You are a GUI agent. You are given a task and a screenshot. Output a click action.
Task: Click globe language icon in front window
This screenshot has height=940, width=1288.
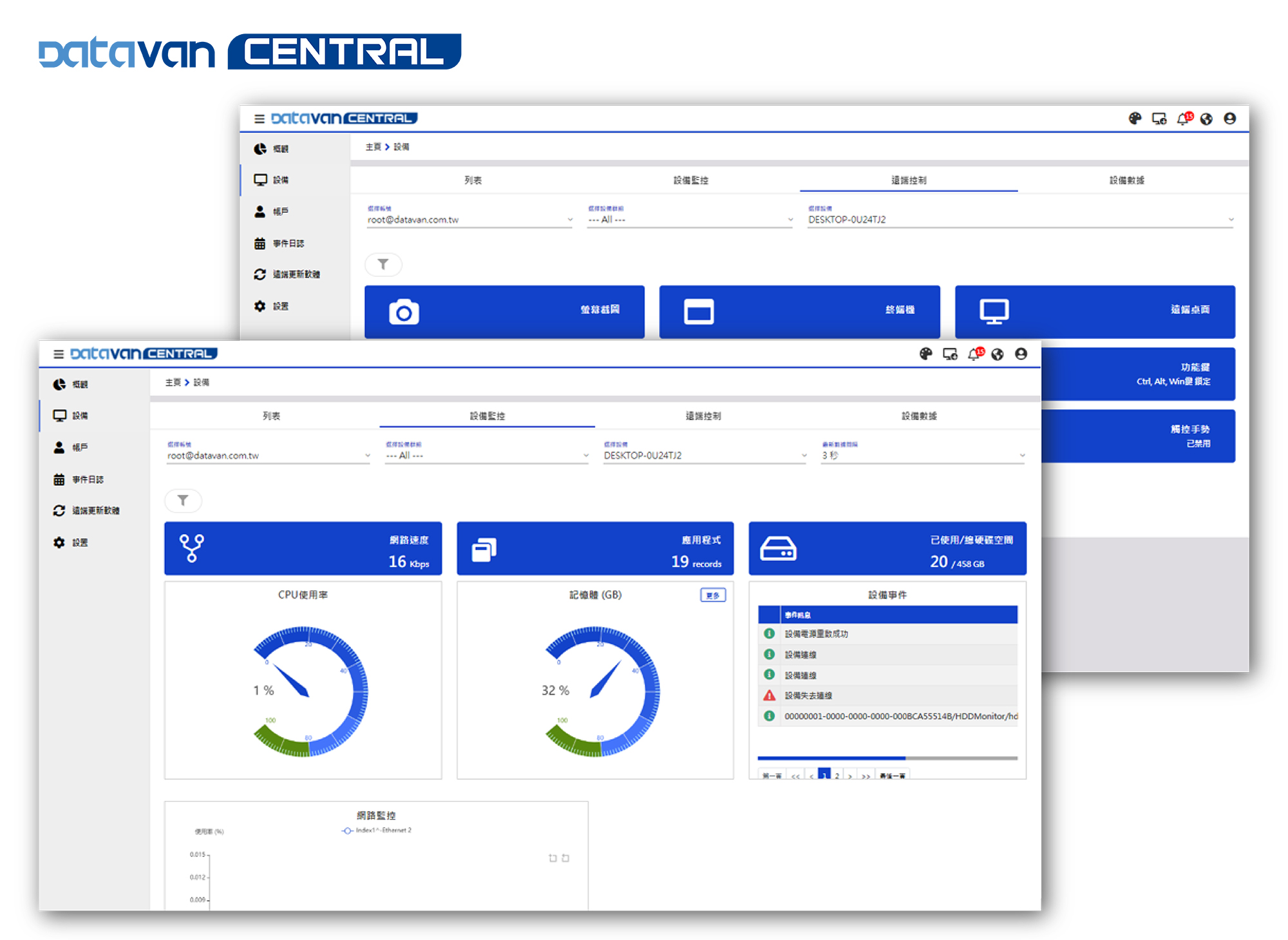[998, 354]
